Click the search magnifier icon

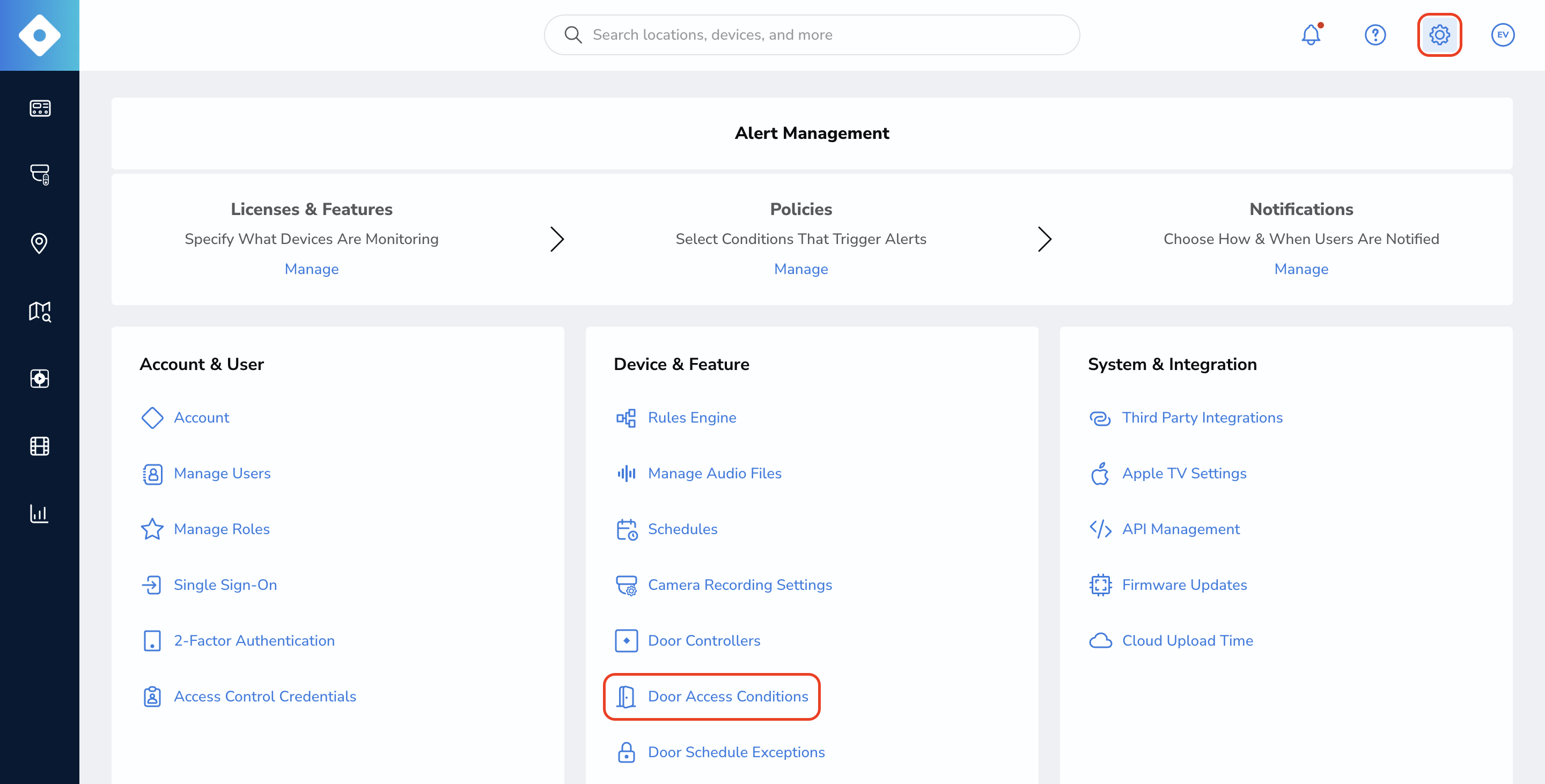[x=573, y=35]
